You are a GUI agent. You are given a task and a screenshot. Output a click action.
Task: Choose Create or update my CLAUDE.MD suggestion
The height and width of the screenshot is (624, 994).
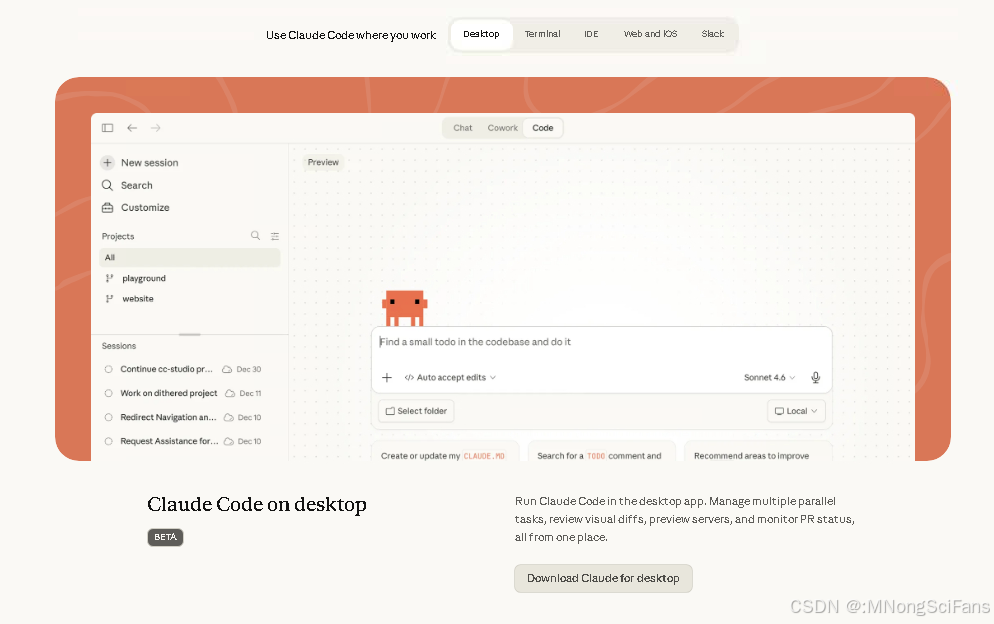click(x=445, y=452)
